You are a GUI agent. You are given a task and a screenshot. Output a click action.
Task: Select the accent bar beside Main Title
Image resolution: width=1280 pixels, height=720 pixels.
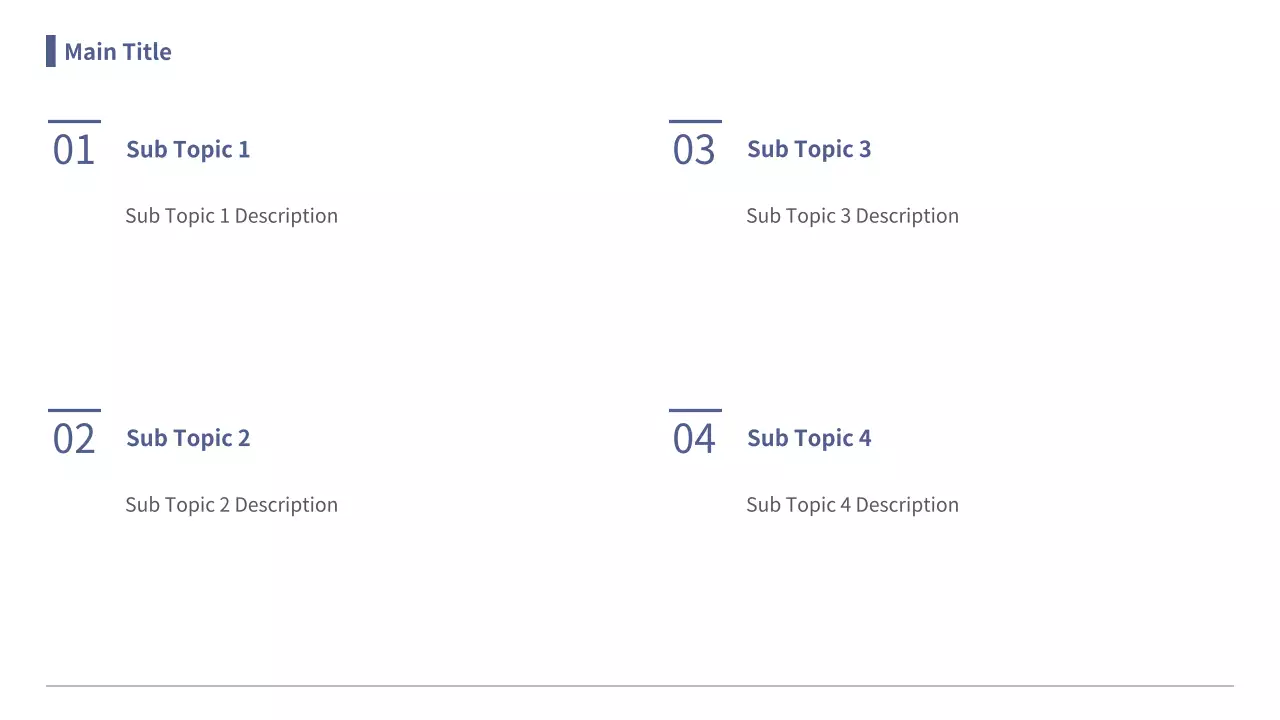(x=51, y=51)
